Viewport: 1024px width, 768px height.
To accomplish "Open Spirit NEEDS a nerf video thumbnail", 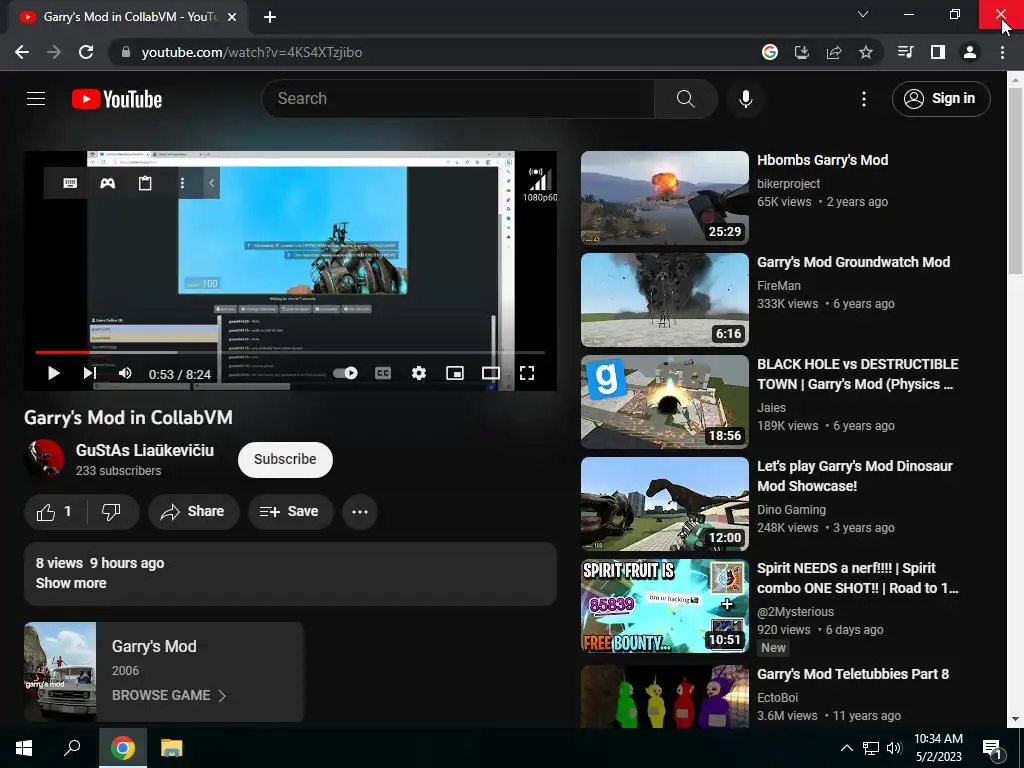I will pyautogui.click(x=665, y=605).
